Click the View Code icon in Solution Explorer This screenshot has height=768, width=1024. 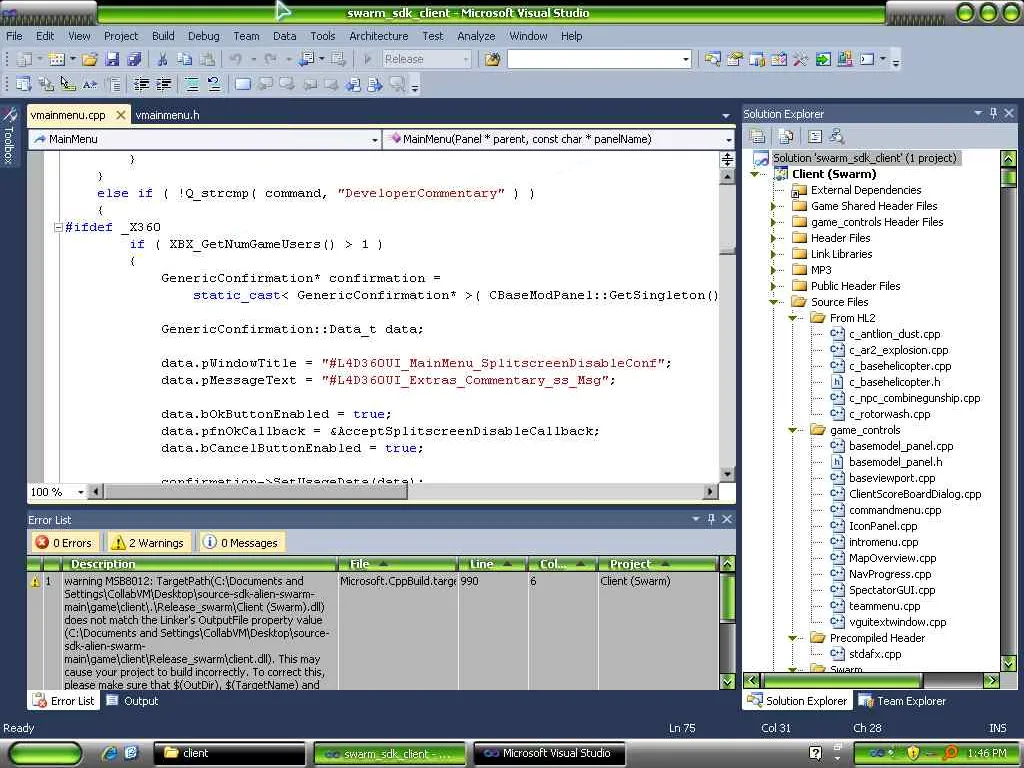coord(814,136)
